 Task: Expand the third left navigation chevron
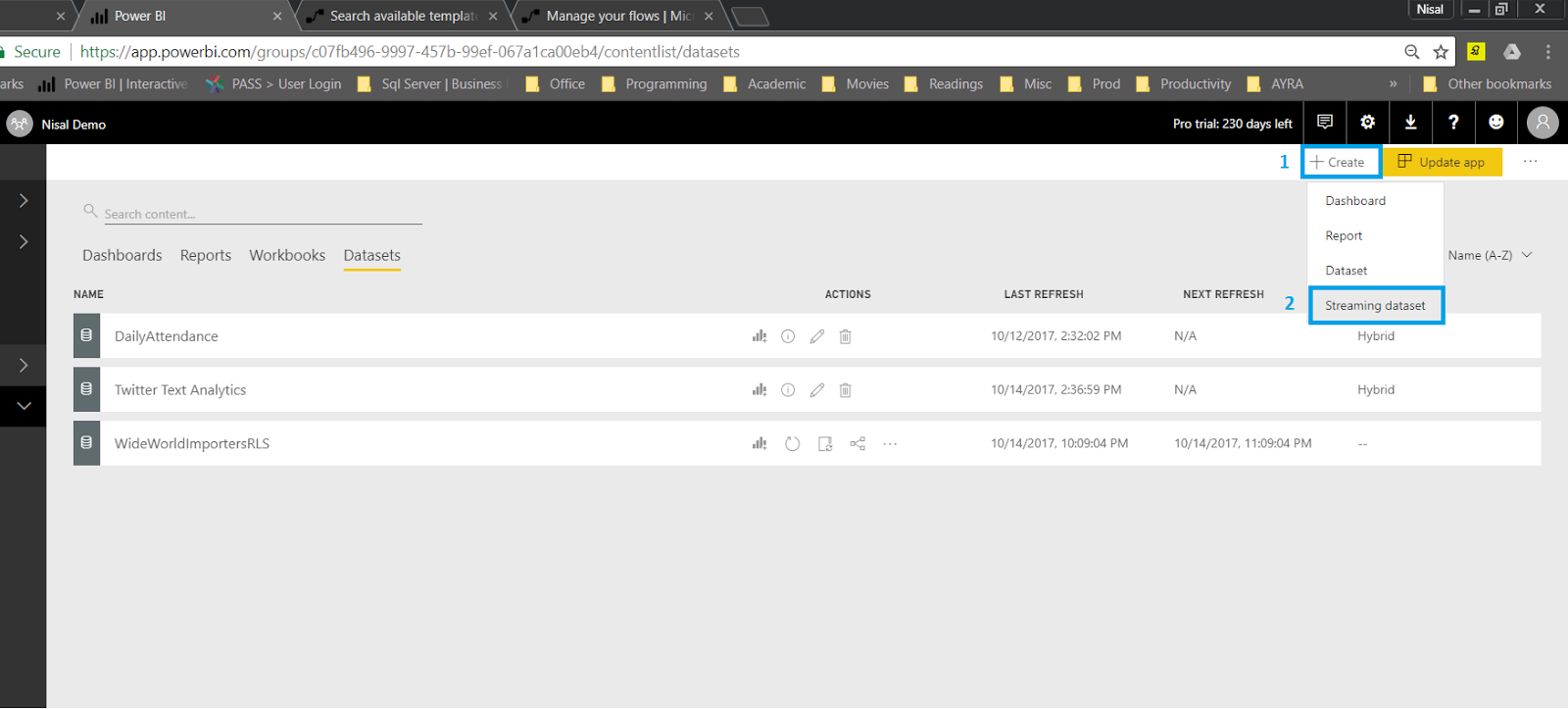[x=24, y=365]
